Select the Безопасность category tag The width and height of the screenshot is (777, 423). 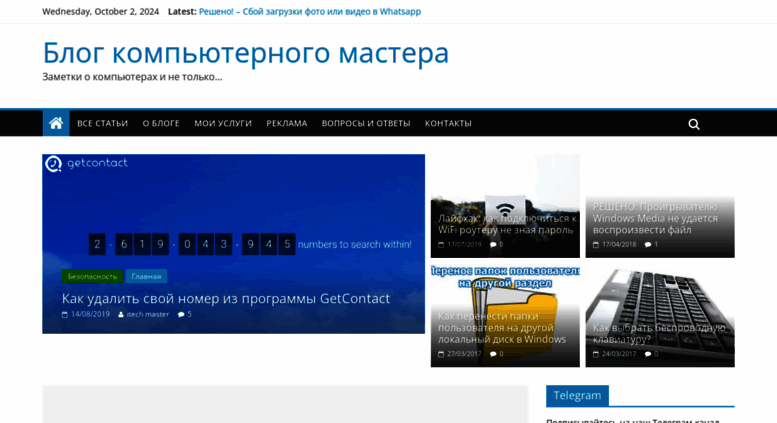click(92, 276)
